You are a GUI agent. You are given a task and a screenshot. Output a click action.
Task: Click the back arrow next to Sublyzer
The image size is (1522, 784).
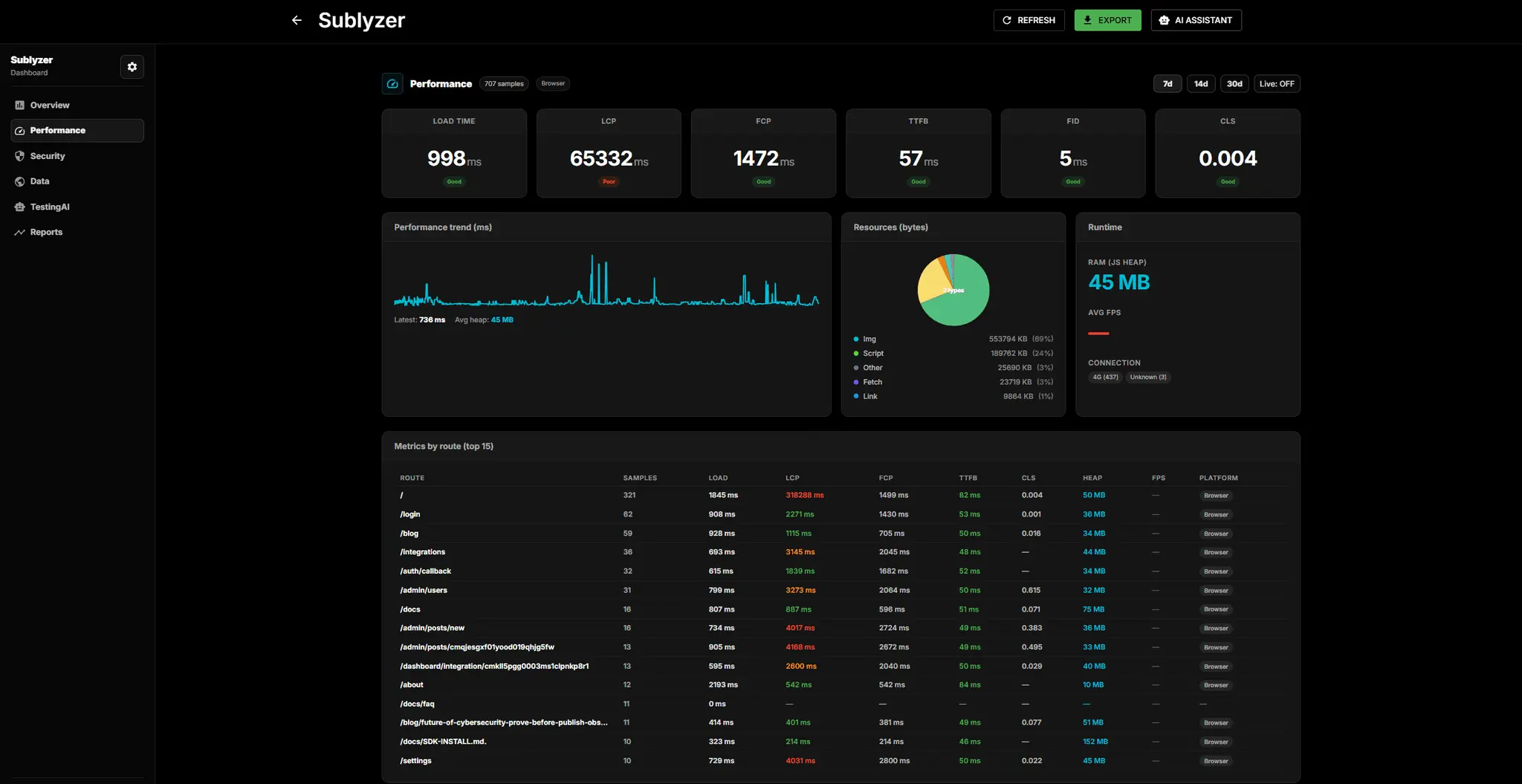[297, 20]
